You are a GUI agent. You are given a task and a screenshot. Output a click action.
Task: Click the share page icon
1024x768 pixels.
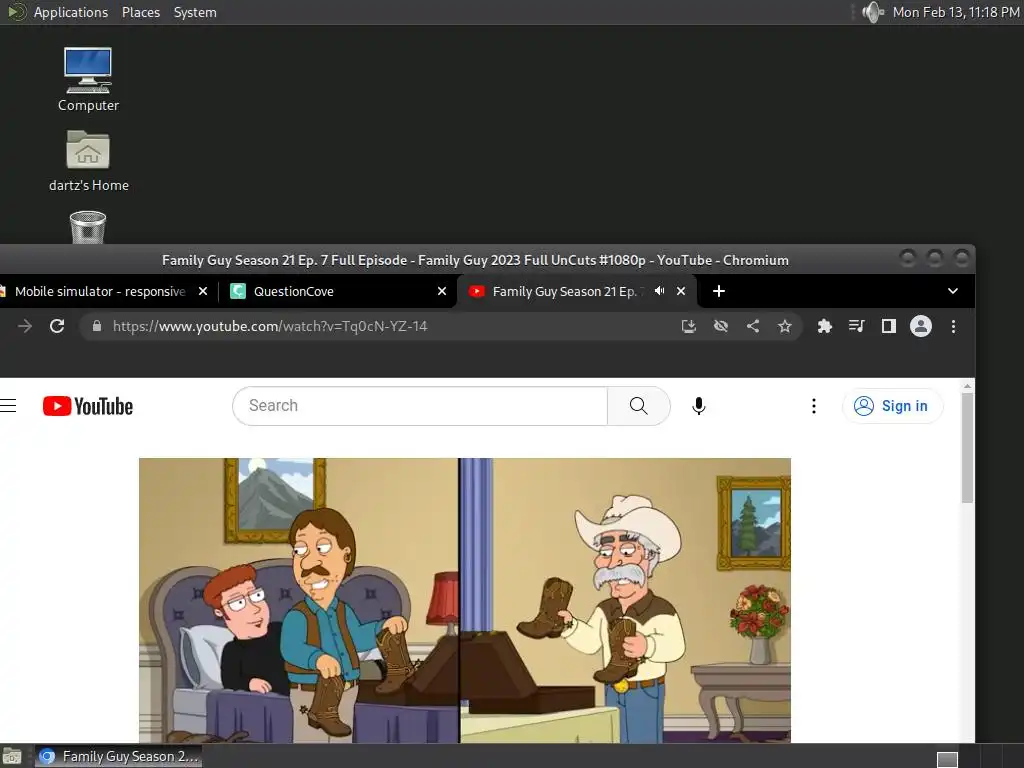752,326
